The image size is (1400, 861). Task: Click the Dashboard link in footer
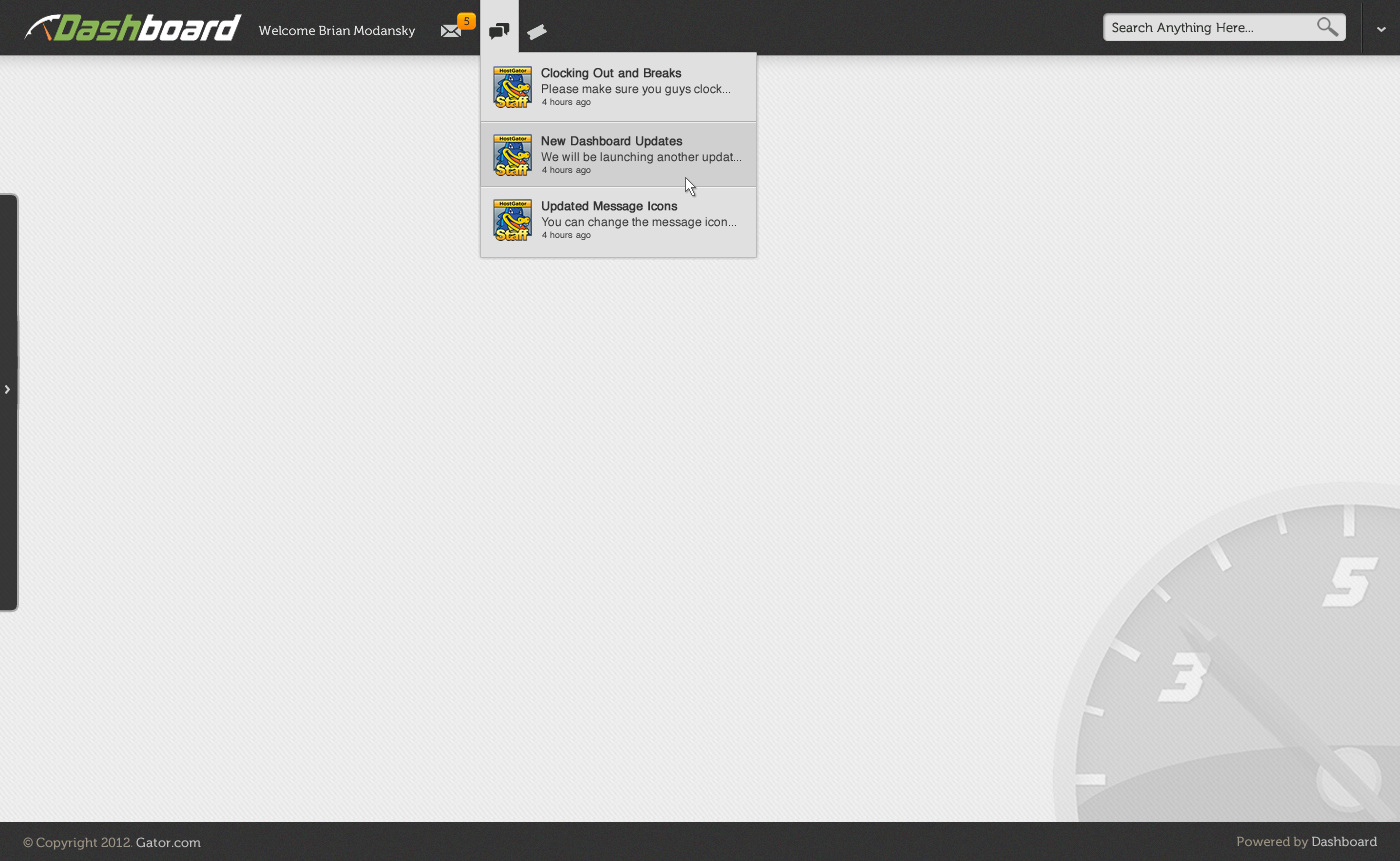pos(1344,841)
